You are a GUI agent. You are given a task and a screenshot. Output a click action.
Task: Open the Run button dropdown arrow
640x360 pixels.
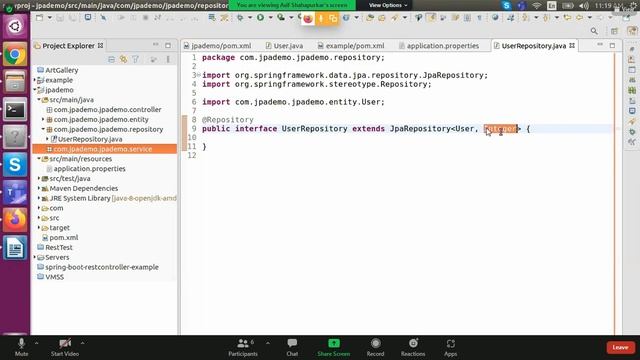(x=270, y=18)
